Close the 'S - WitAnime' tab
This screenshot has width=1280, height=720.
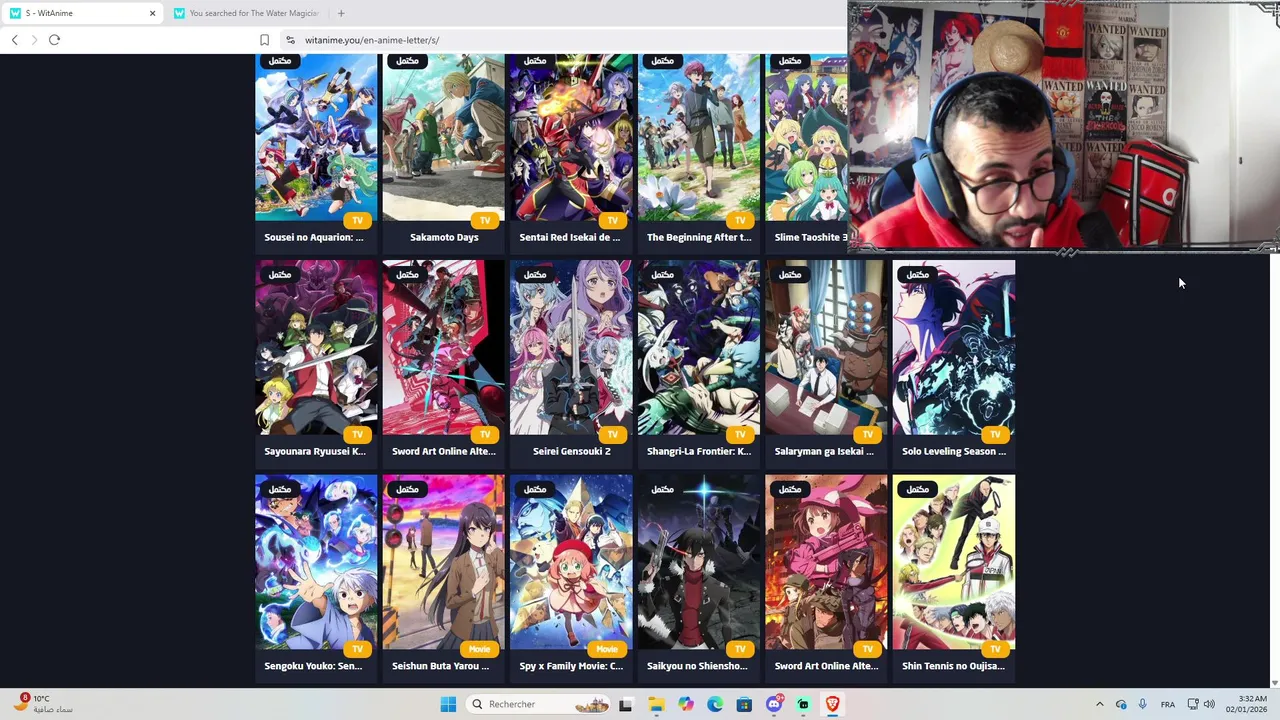[x=152, y=13]
